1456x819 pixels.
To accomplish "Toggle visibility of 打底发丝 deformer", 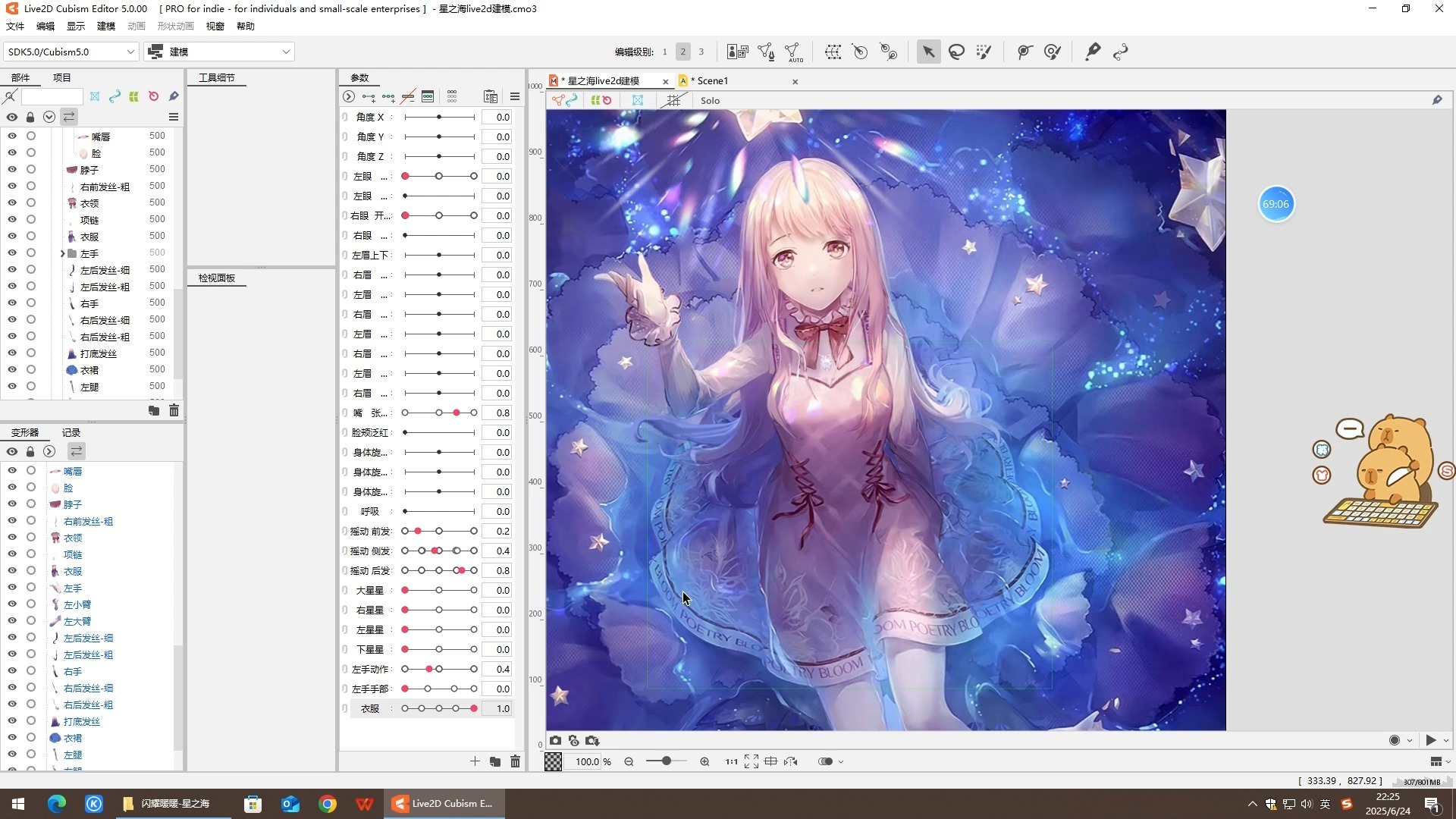I will click(x=12, y=721).
